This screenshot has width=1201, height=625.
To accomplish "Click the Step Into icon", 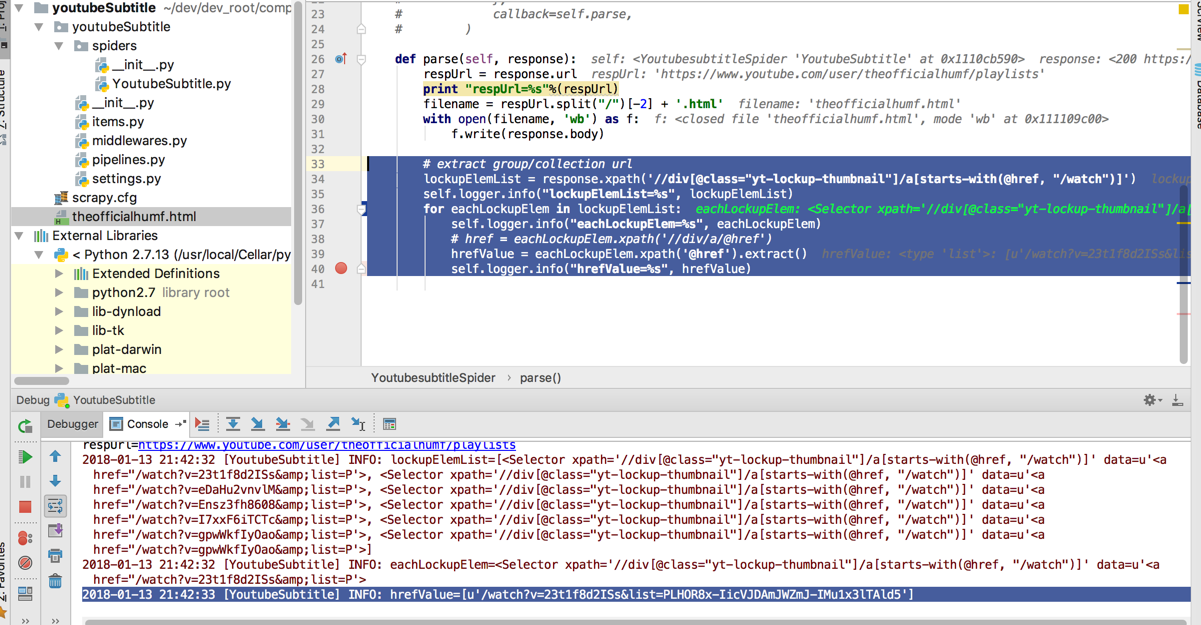I will (x=258, y=424).
